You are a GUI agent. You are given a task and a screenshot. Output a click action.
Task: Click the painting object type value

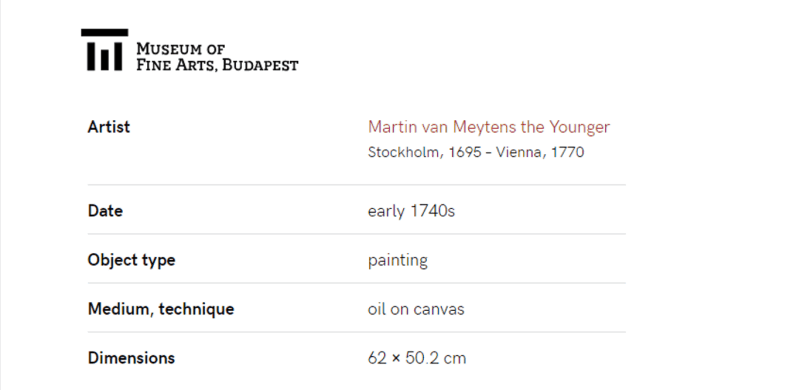click(397, 260)
